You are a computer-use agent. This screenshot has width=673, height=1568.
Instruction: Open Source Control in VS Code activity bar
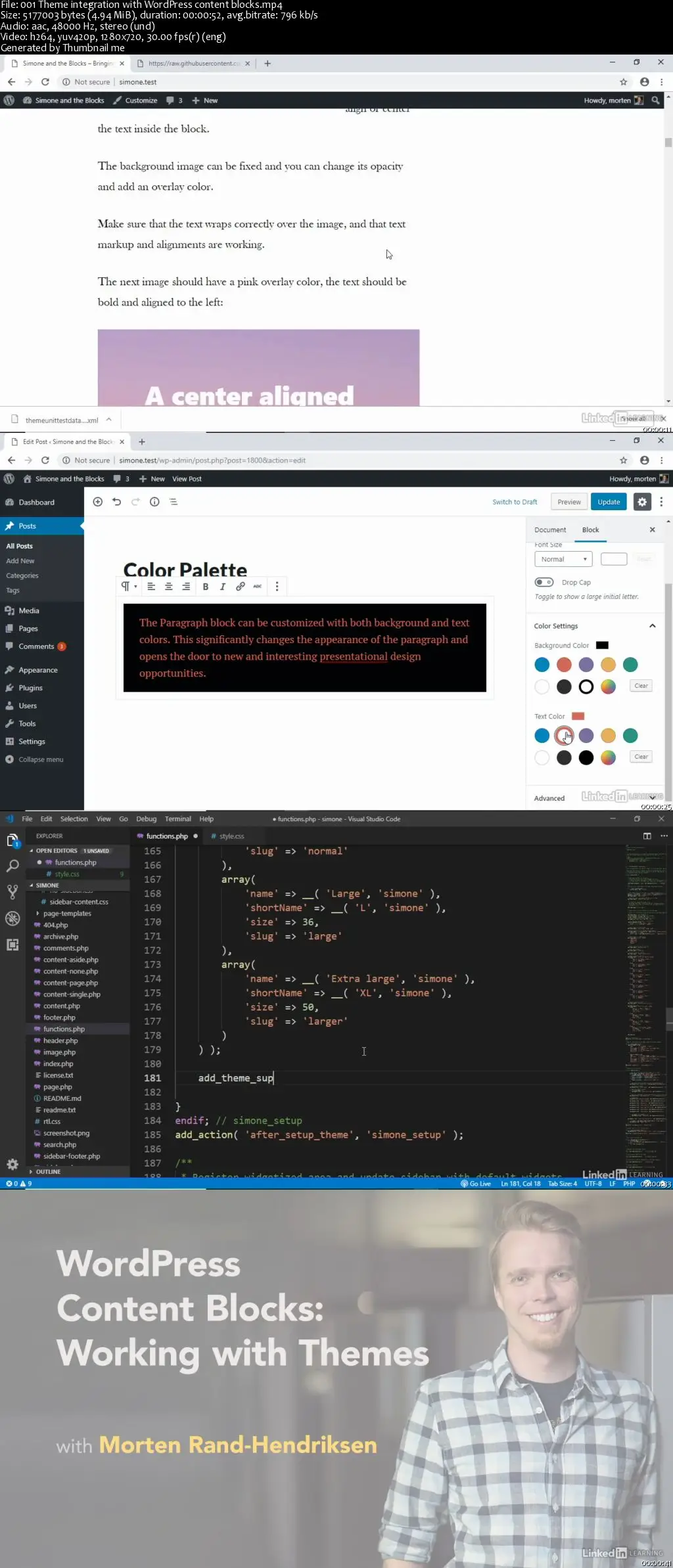(x=12, y=891)
